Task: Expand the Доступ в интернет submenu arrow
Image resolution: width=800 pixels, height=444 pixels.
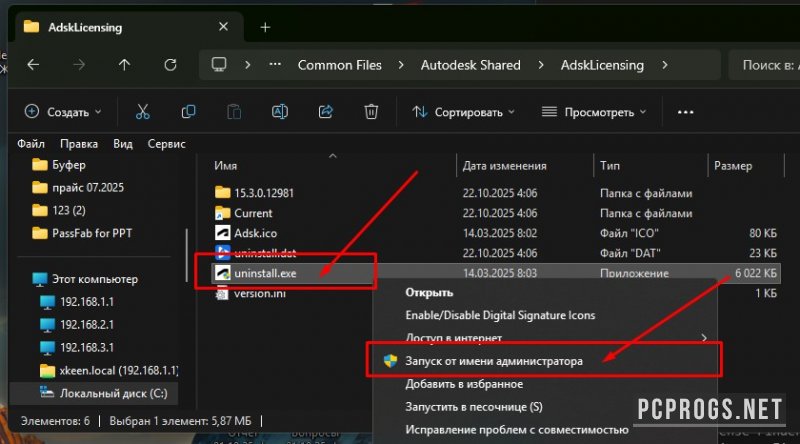Action: click(704, 338)
